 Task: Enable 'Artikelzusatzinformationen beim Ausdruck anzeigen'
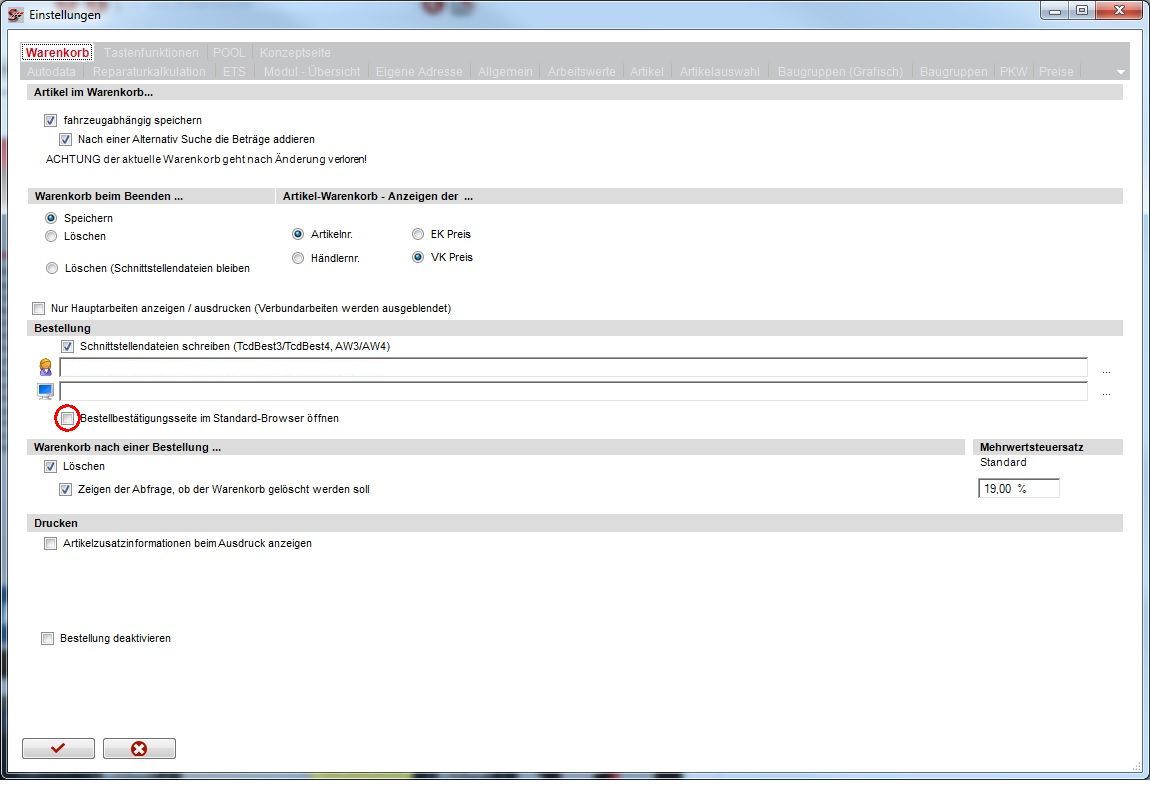tap(51, 543)
